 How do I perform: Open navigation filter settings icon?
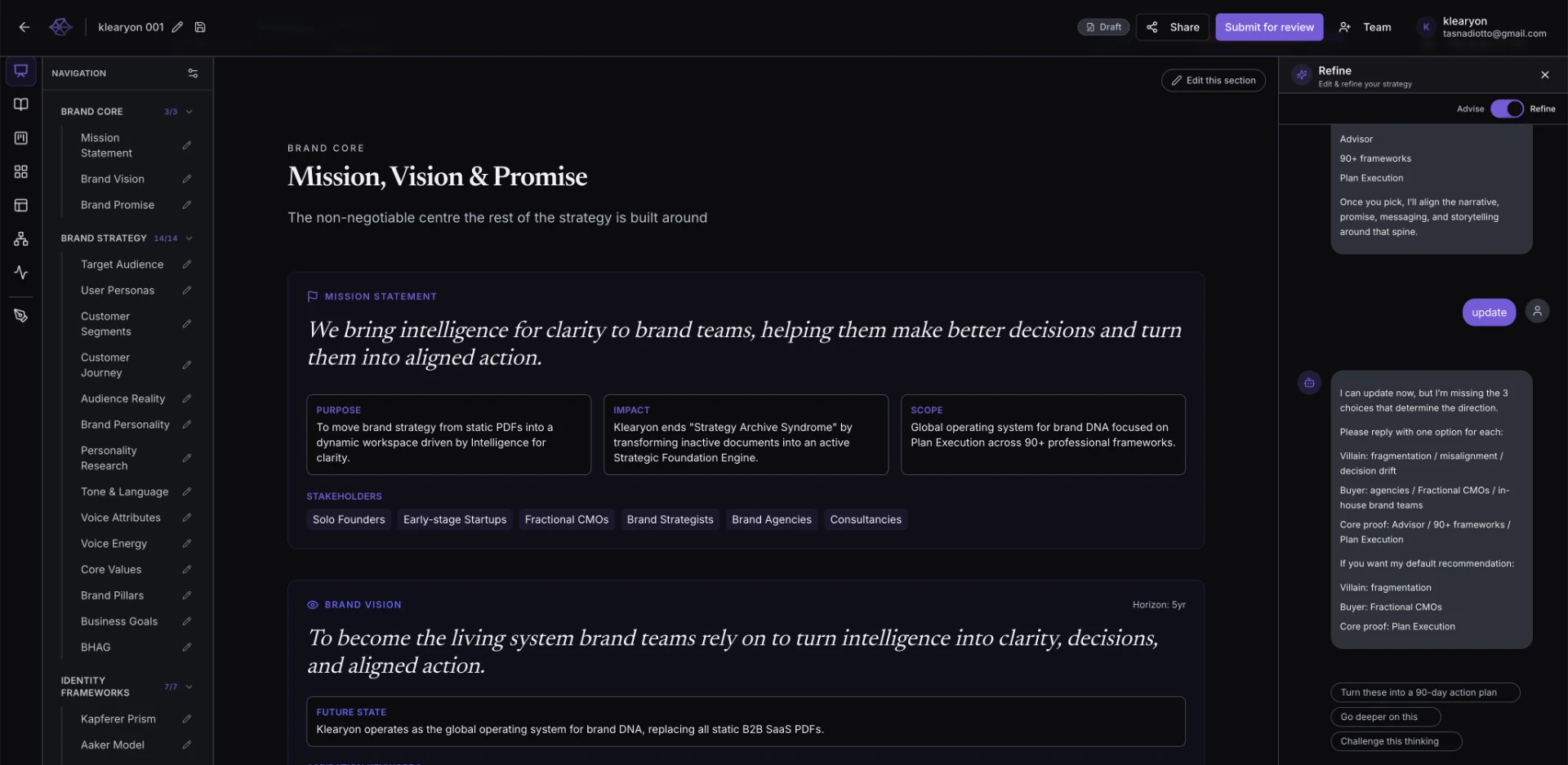click(193, 73)
